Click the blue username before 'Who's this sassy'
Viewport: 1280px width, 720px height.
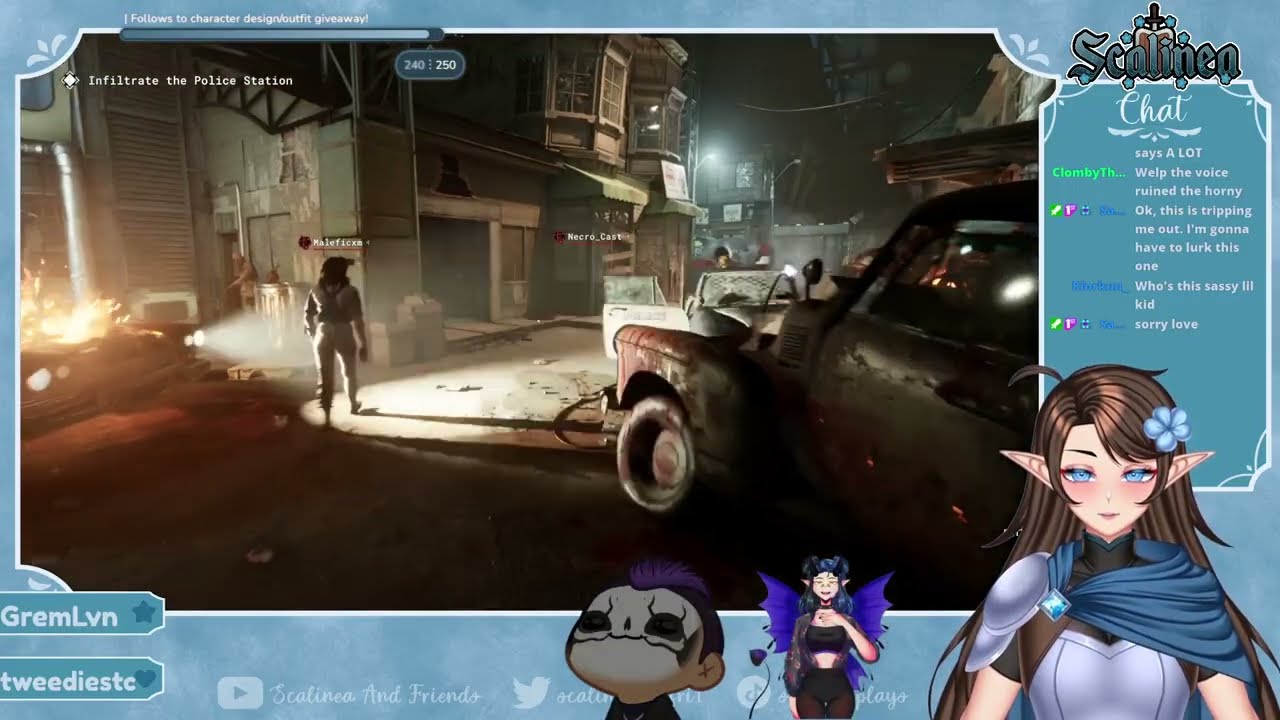[1099, 287]
